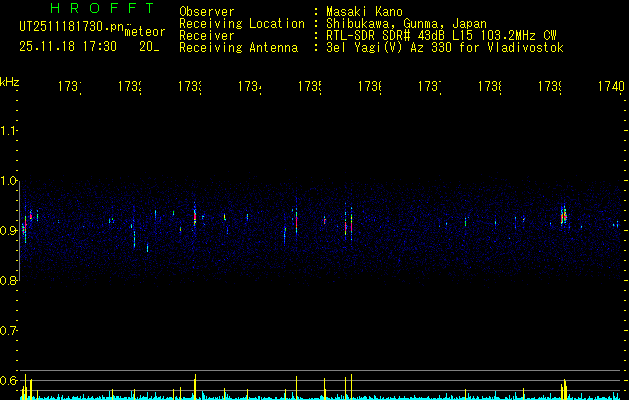Click the "Receiving Location" label
This screenshot has height=400, width=629.
[242, 24]
